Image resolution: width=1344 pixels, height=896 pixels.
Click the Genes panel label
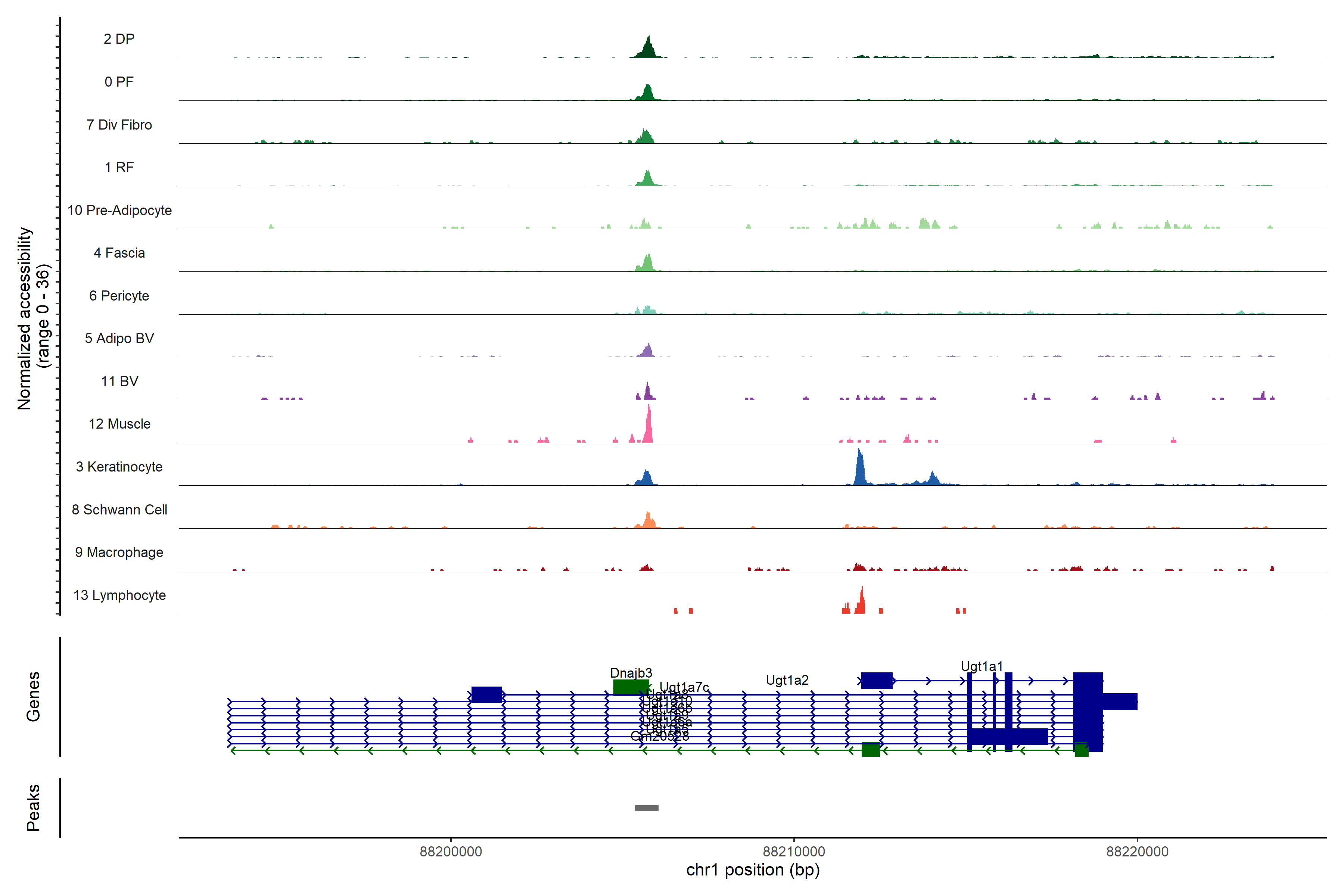coord(33,696)
